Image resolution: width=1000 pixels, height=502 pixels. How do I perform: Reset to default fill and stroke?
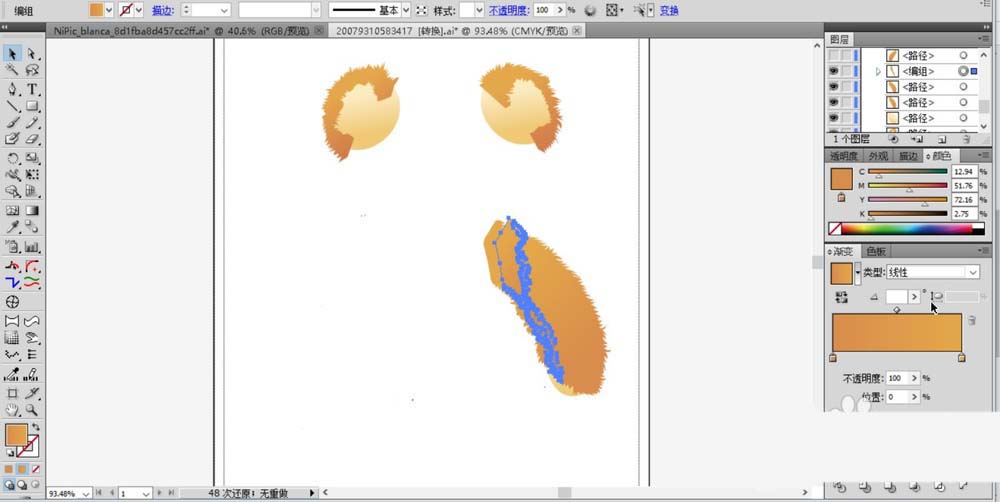(10, 452)
